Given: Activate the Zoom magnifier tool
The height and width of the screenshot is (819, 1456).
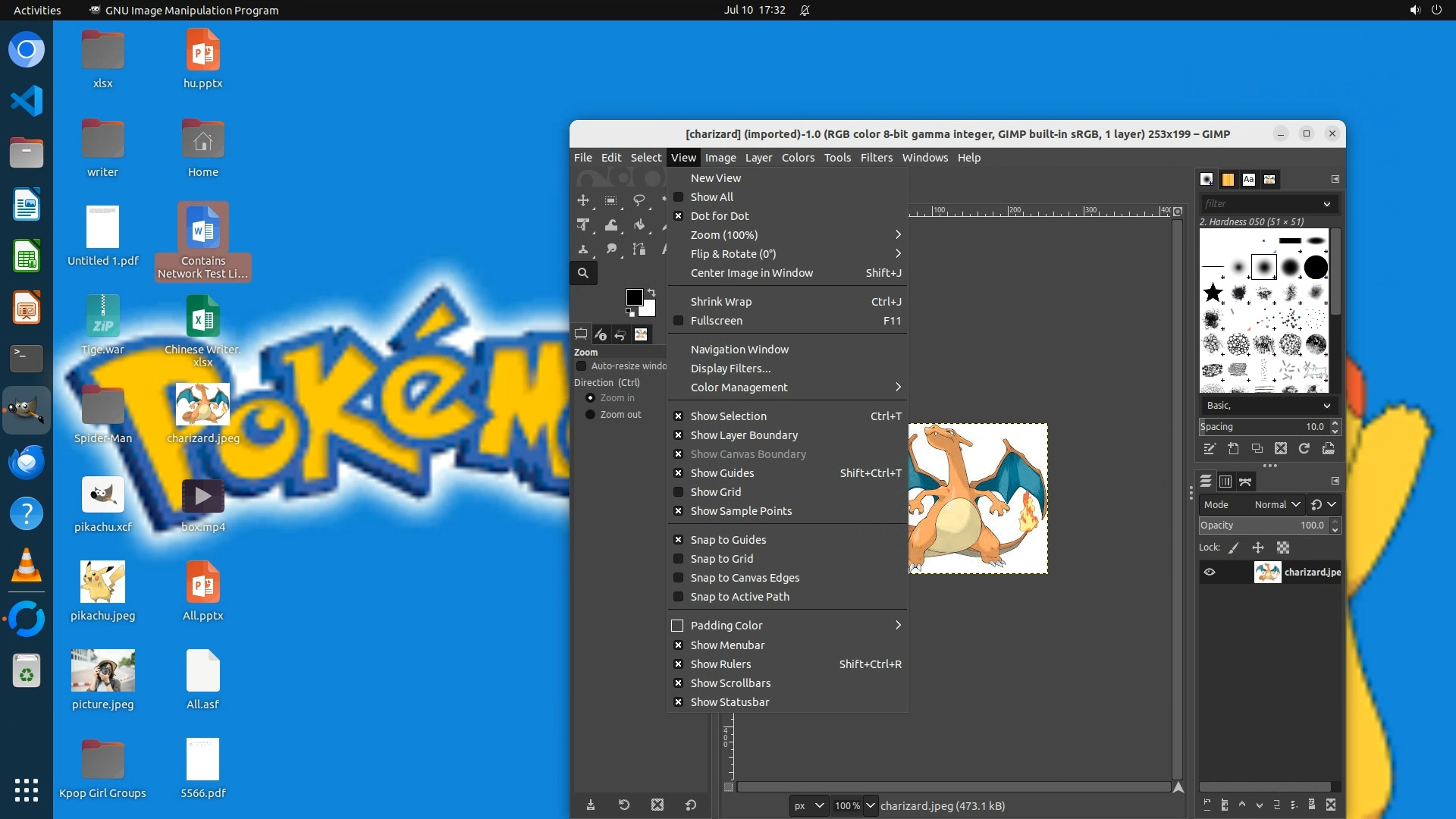Looking at the screenshot, I should pos(583,273).
